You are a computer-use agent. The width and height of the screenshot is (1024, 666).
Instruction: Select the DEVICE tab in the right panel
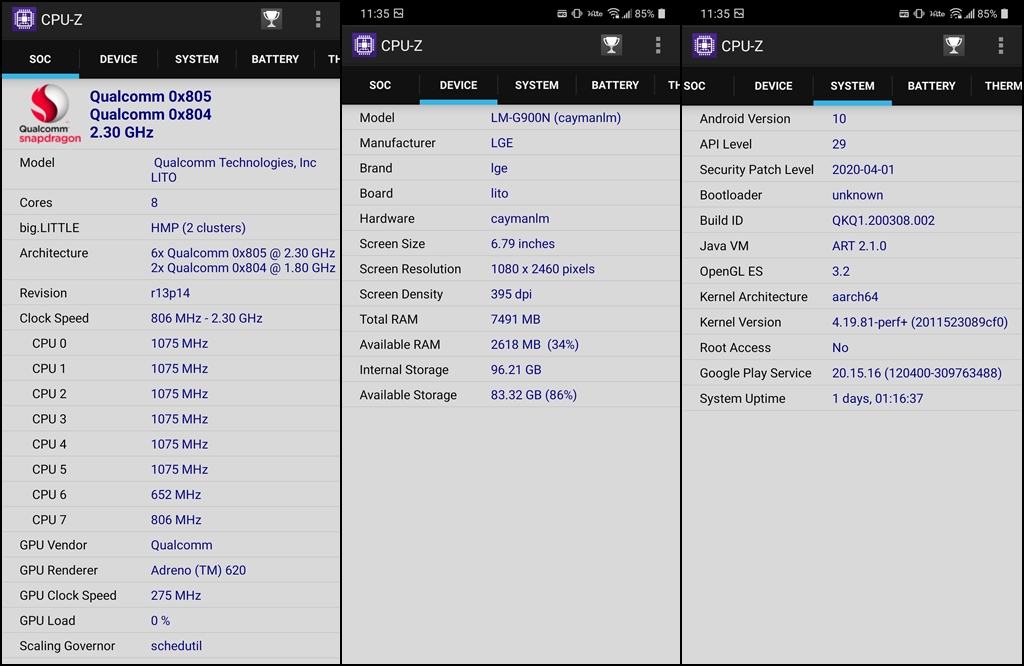click(x=773, y=86)
